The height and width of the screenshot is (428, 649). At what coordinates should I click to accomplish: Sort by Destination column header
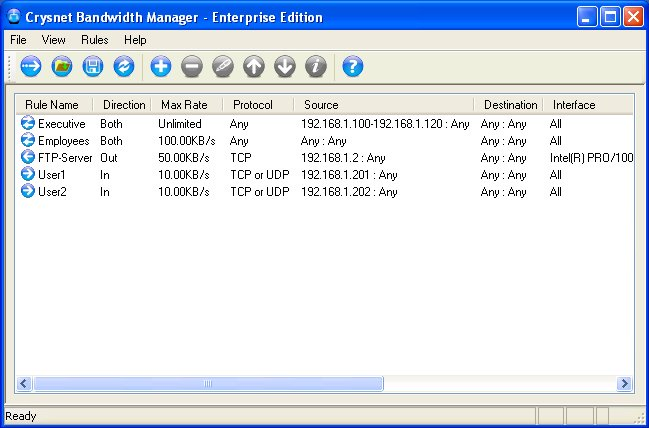[x=508, y=105]
